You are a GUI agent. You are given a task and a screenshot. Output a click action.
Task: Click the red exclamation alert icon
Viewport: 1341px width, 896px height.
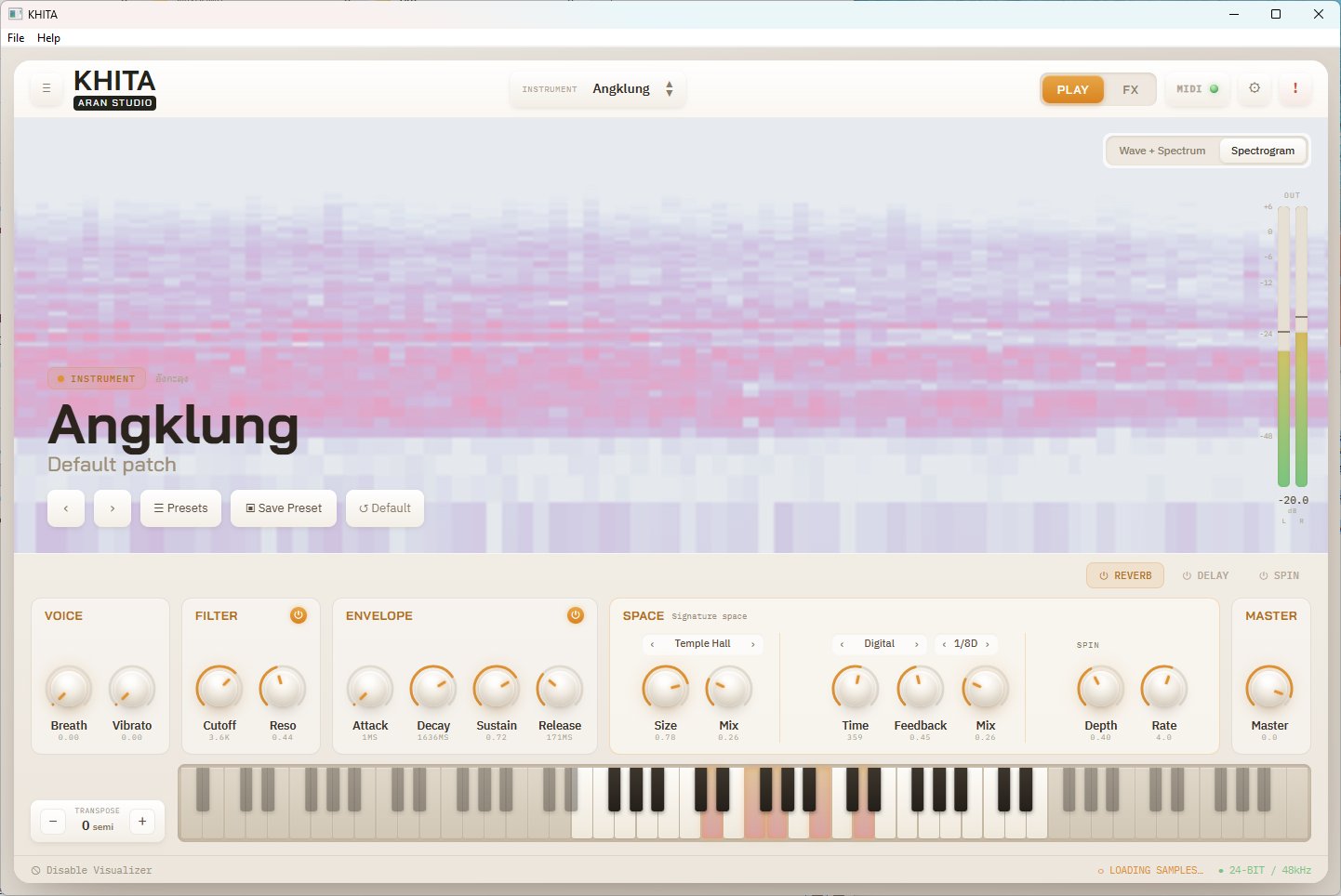1295,88
